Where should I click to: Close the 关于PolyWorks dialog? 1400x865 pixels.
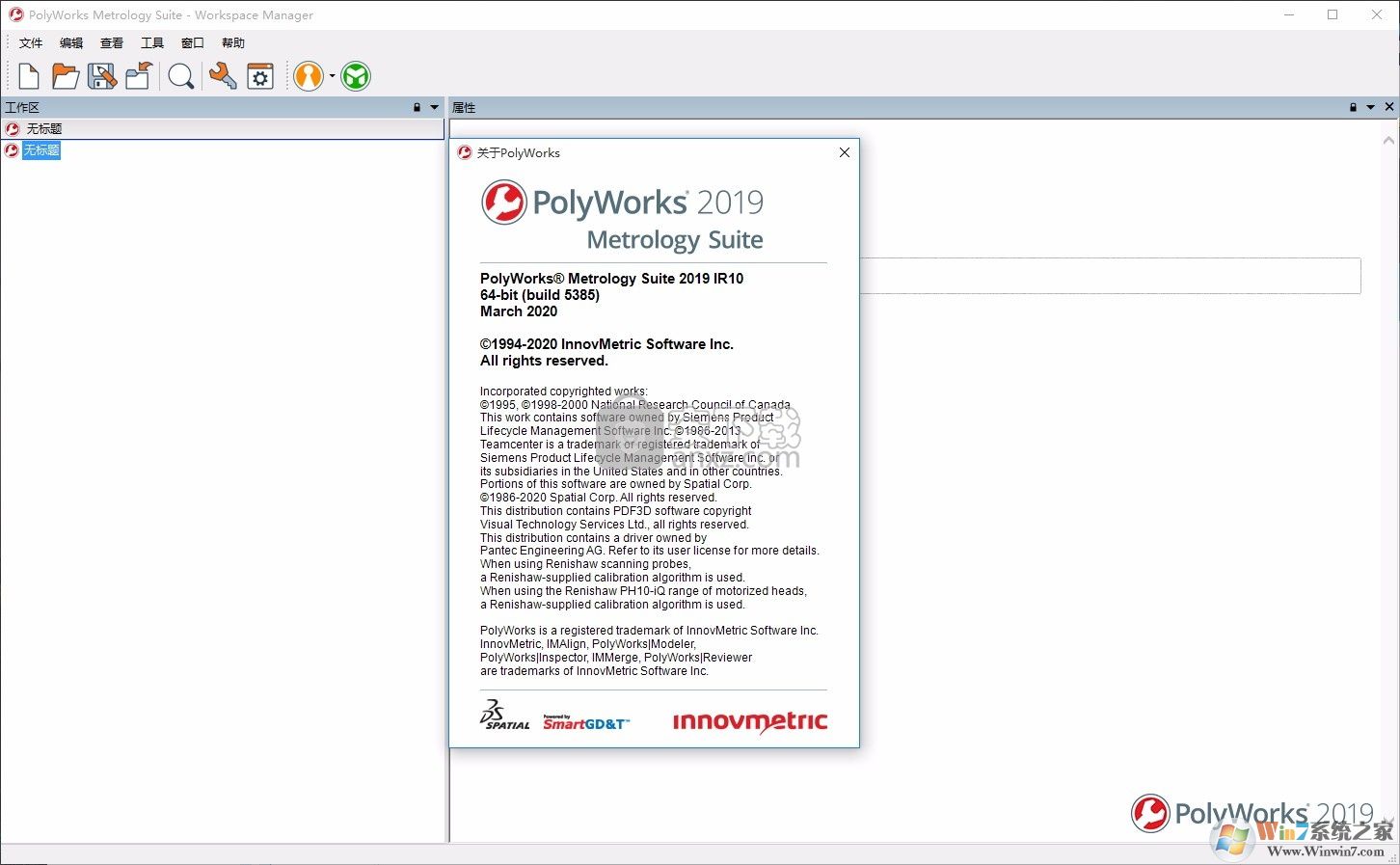pos(844,152)
